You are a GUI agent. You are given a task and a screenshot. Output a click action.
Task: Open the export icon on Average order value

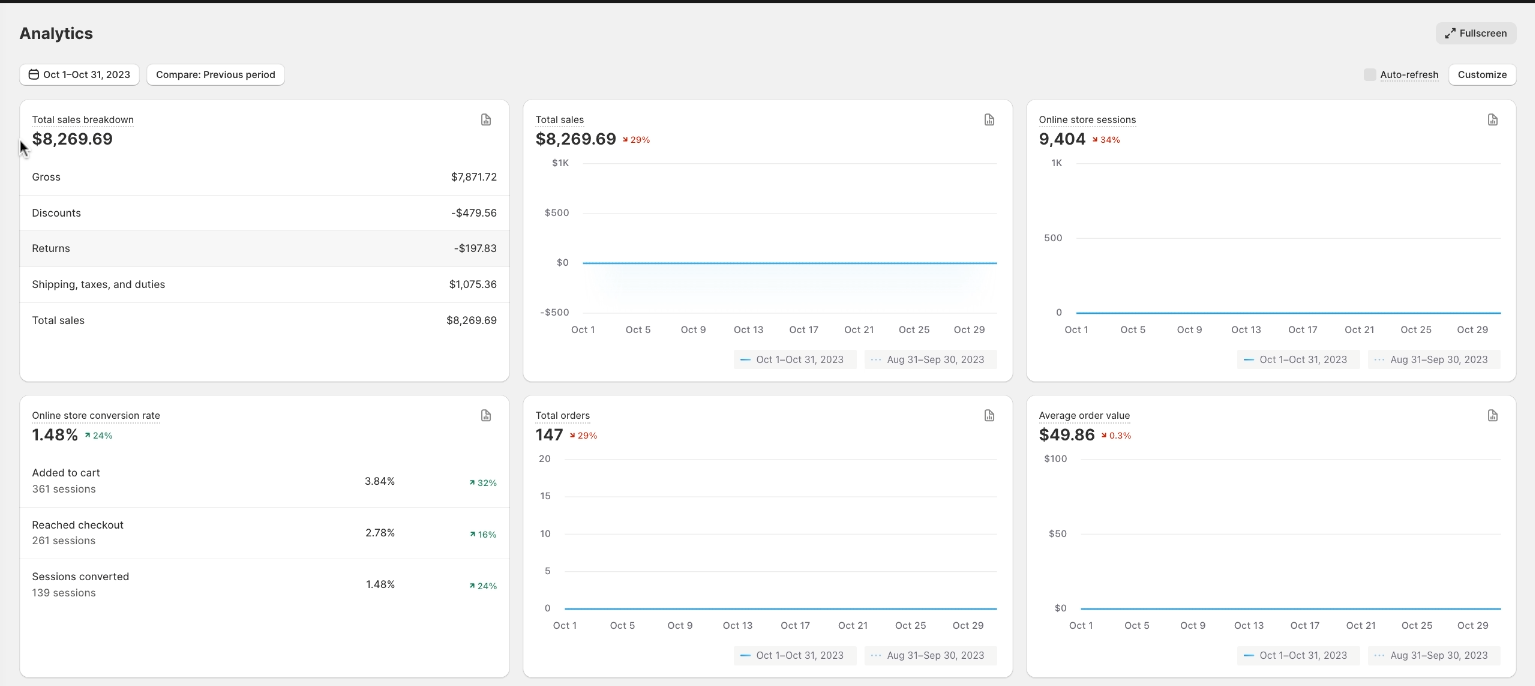1493,415
